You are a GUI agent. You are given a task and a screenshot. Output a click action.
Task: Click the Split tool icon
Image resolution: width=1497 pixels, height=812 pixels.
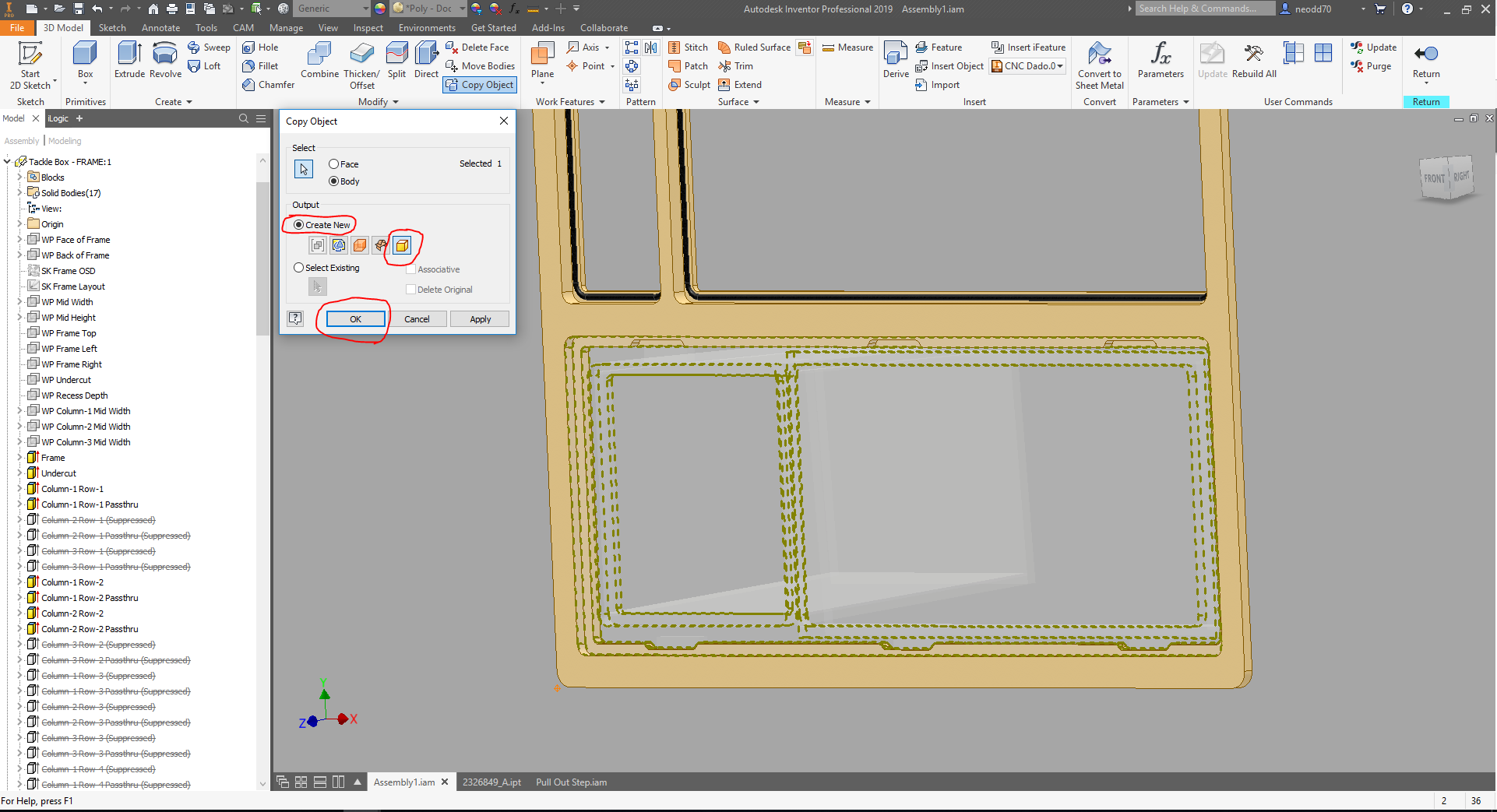coord(397,54)
